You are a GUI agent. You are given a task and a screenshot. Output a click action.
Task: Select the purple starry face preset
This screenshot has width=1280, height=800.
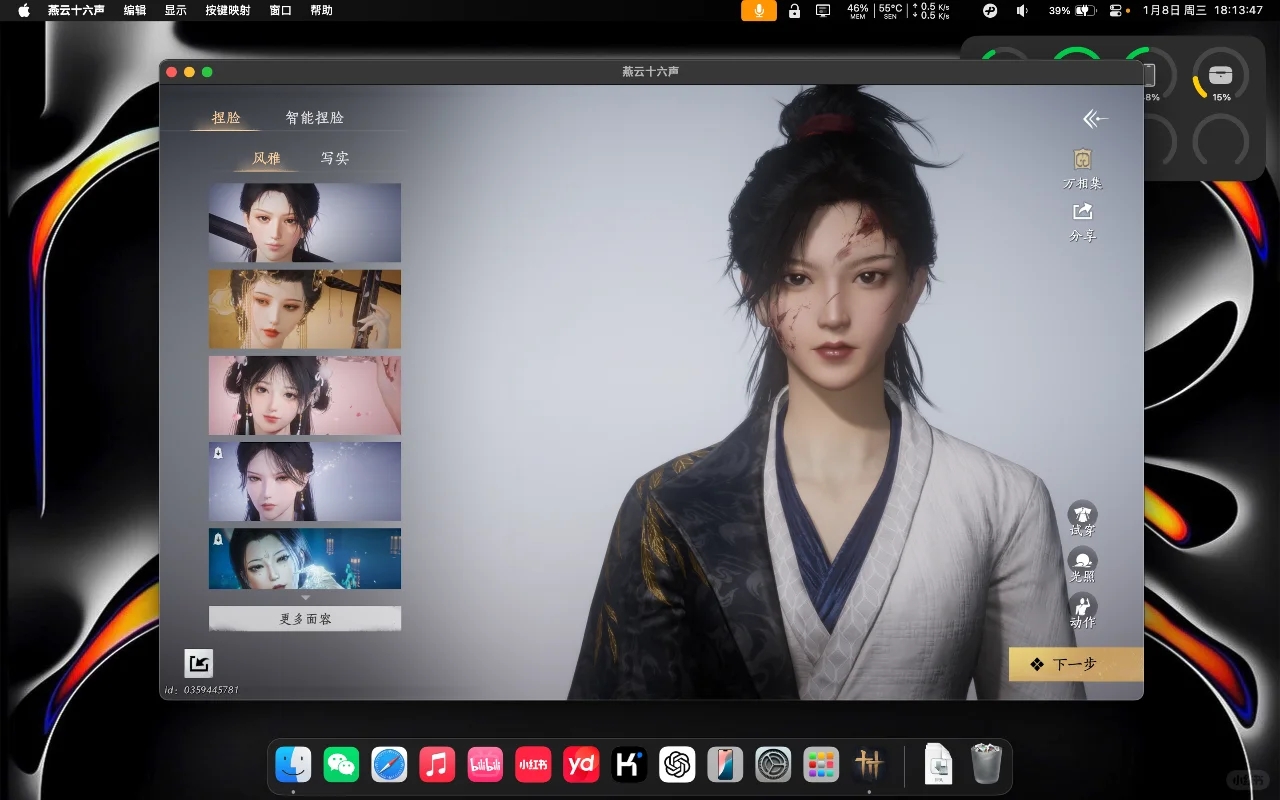tap(305, 481)
